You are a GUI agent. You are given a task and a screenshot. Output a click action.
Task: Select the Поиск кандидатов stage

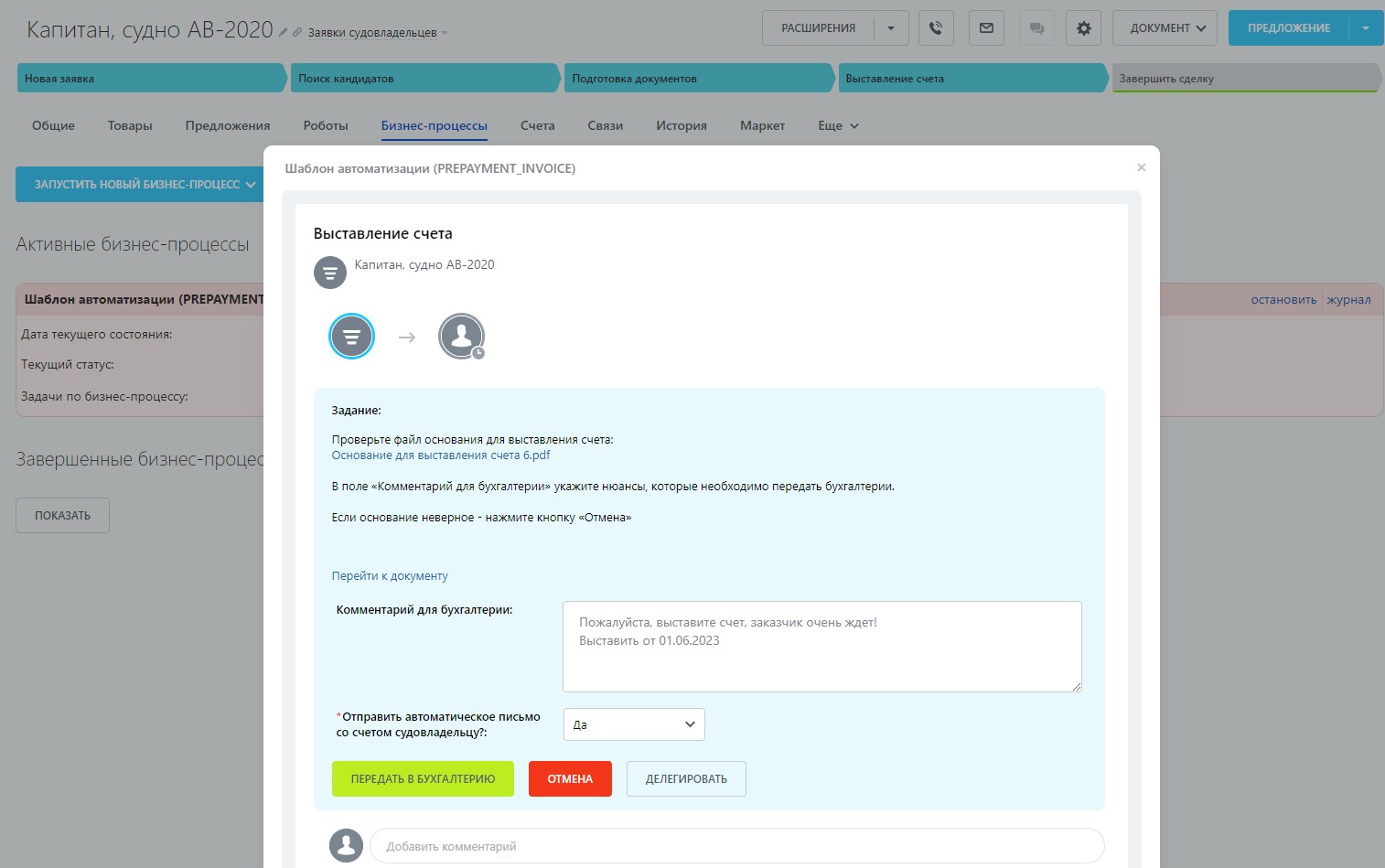pos(425,79)
